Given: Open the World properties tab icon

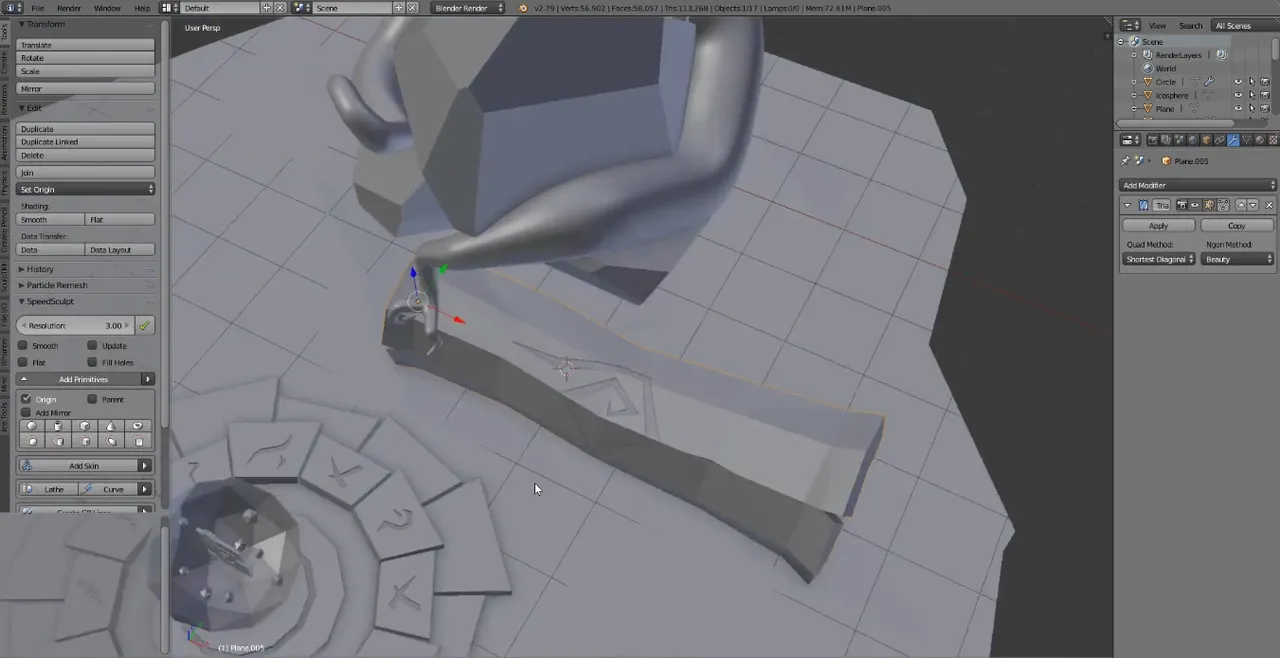Looking at the screenshot, I should pos(1193,140).
